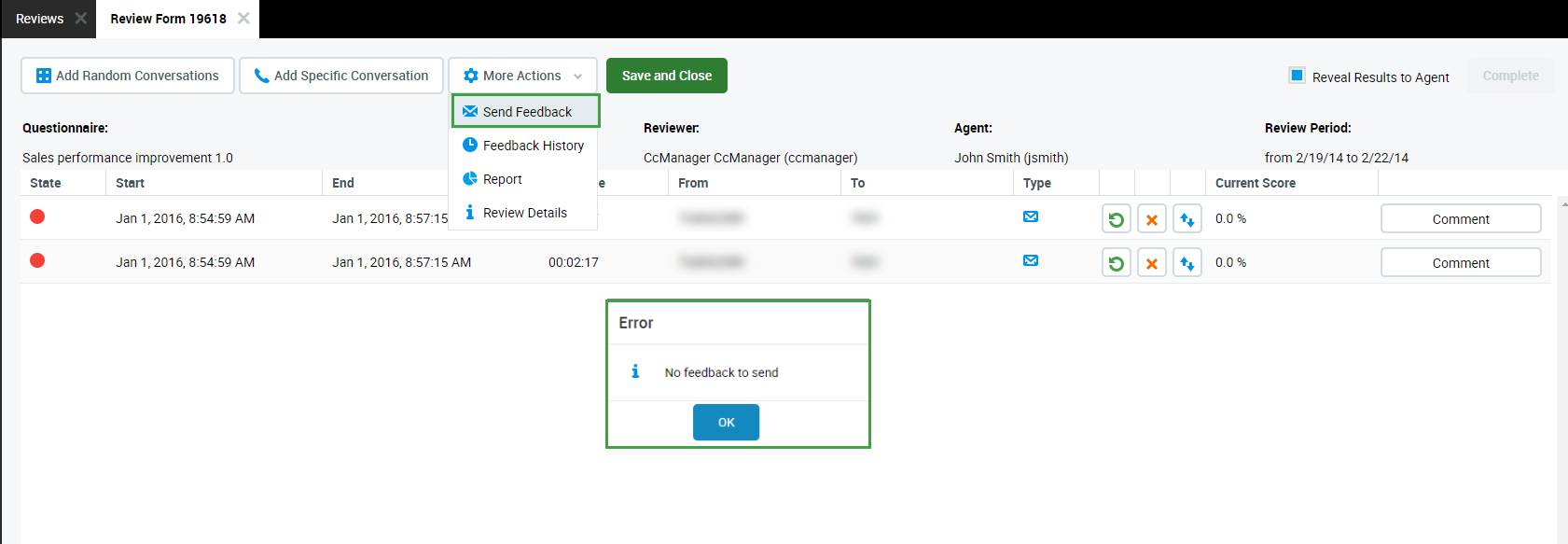Close the Review Form 19618 tab

pos(243,19)
